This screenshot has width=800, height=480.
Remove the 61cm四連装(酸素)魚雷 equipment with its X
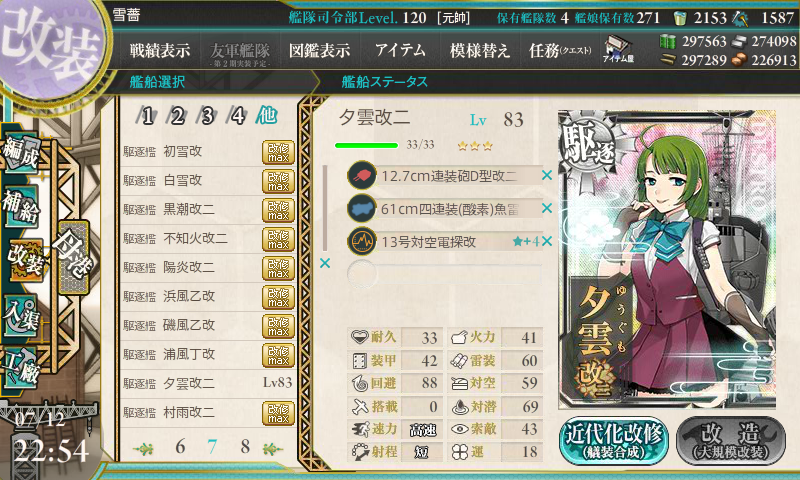coord(547,208)
